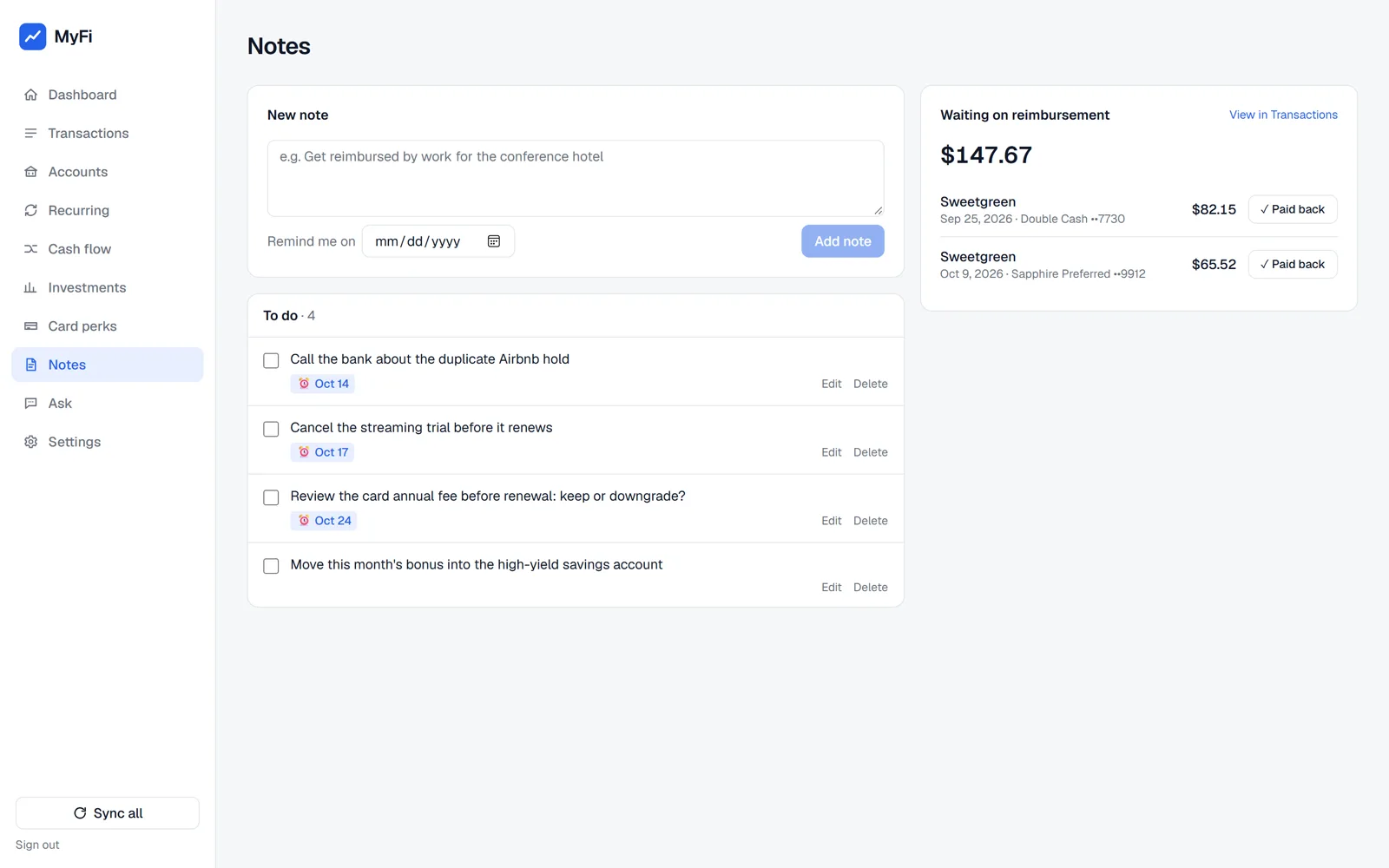This screenshot has height=868, width=1389.
Task: Click the Settings gear icon
Action: pos(31,442)
